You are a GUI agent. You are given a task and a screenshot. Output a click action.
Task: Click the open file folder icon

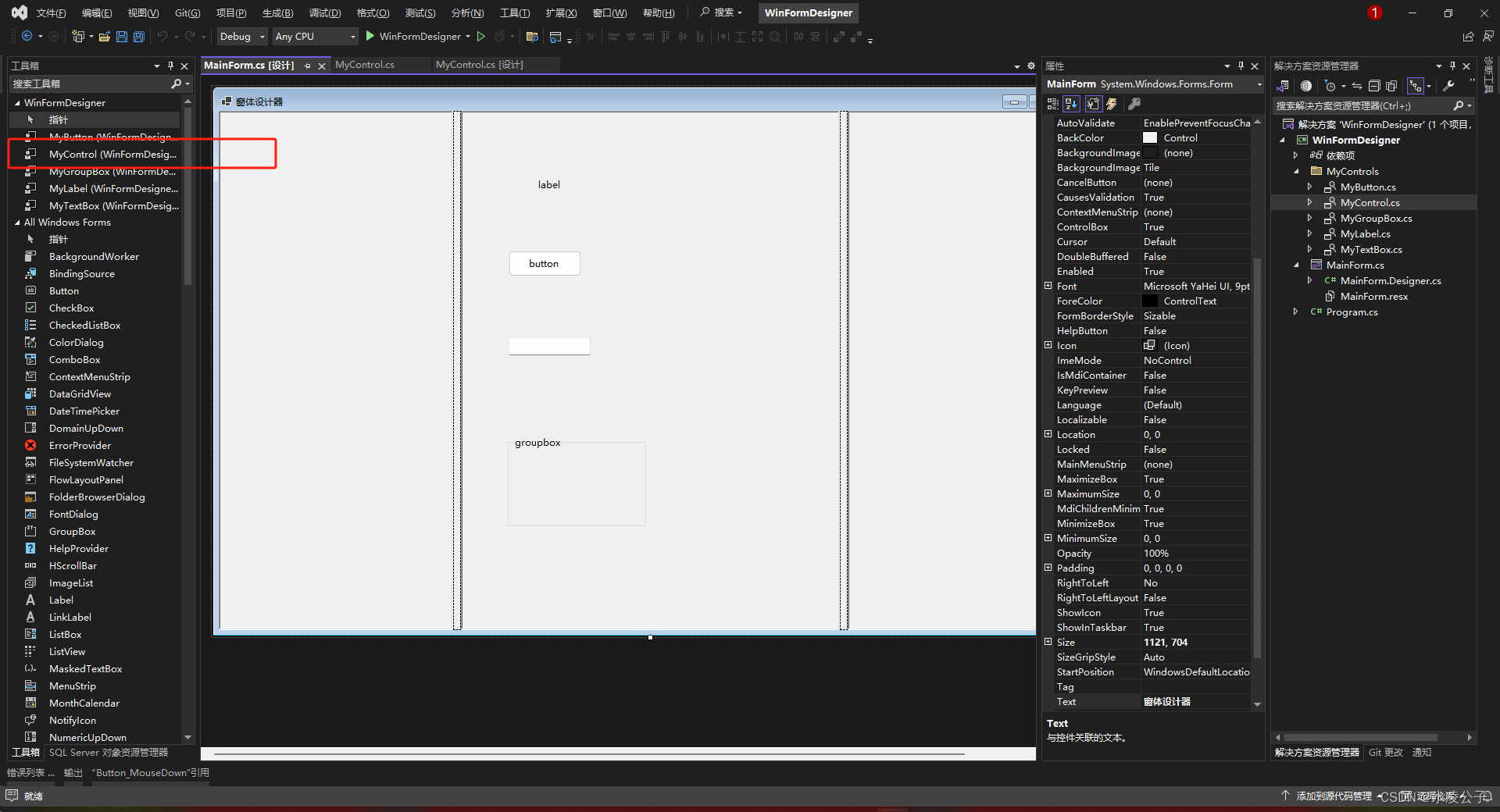coord(104,36)
